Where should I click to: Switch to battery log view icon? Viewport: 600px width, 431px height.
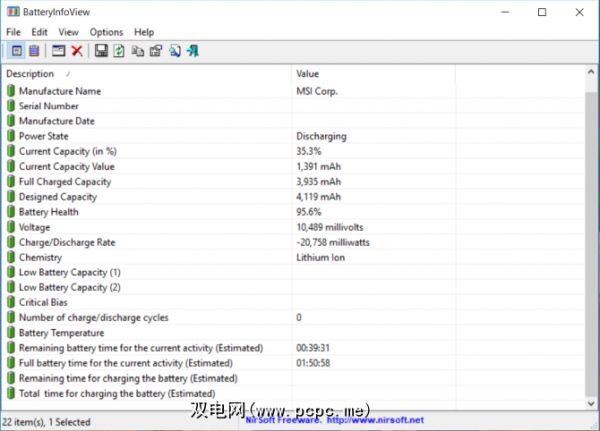click(x=34, y=51)
